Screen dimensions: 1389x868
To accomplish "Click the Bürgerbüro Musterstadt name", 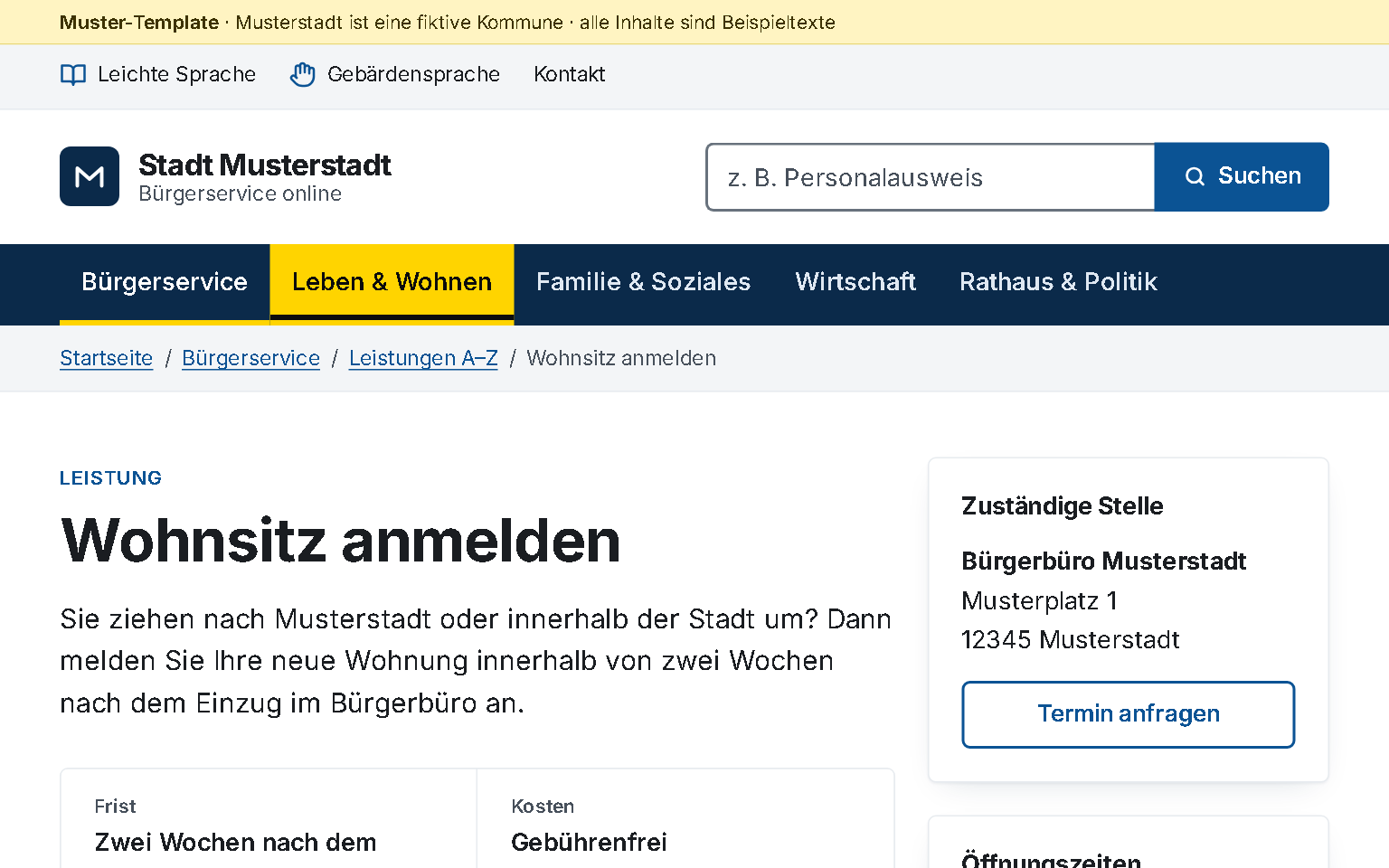I will coord(1104,561).
